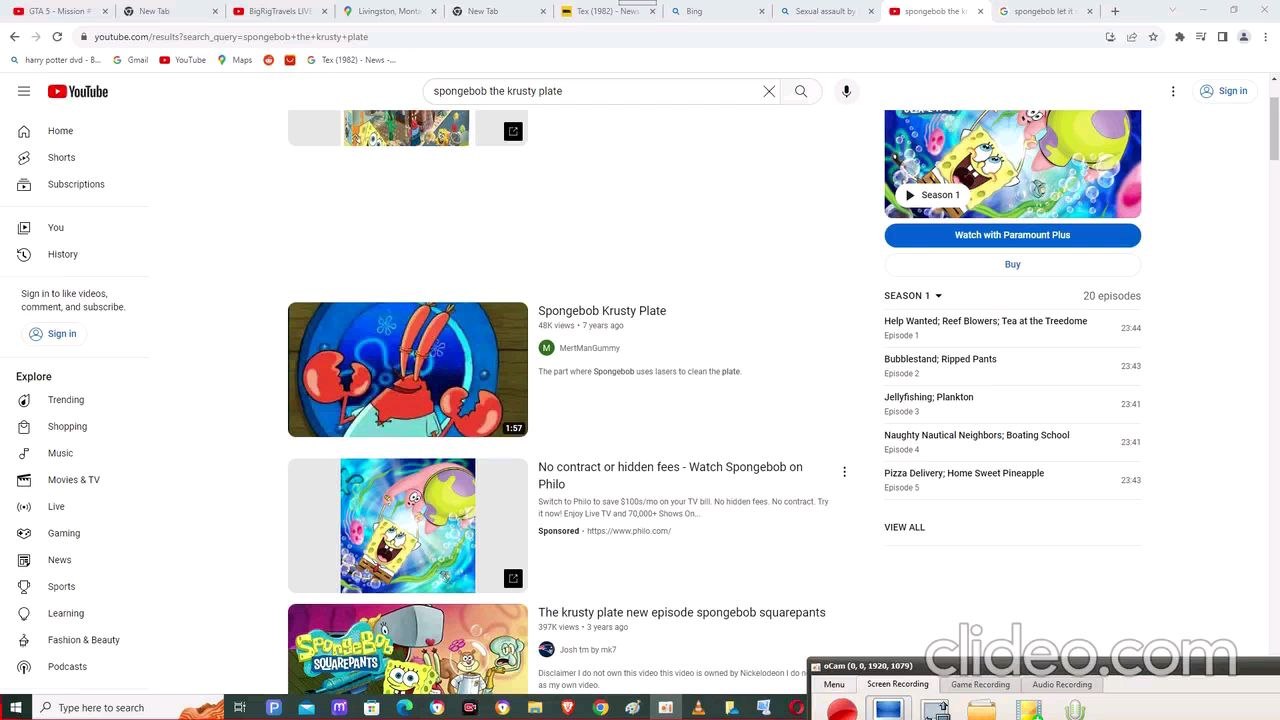The width and height of the screenshot is (1280, 720).
Task: Go to the YouTube logo home link
Action: [78, 91]
